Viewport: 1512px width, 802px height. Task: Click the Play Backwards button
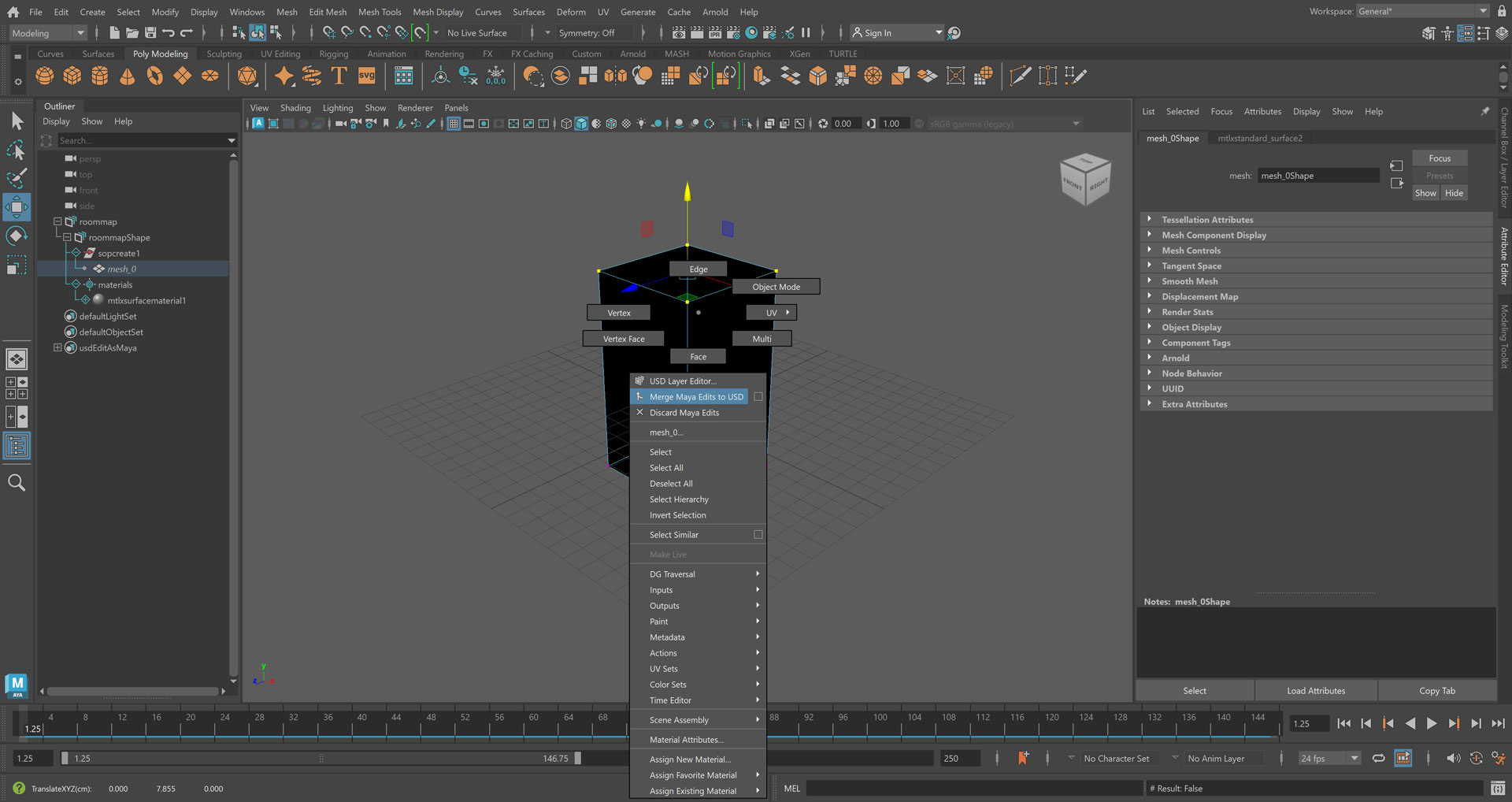click(1410, 723)
